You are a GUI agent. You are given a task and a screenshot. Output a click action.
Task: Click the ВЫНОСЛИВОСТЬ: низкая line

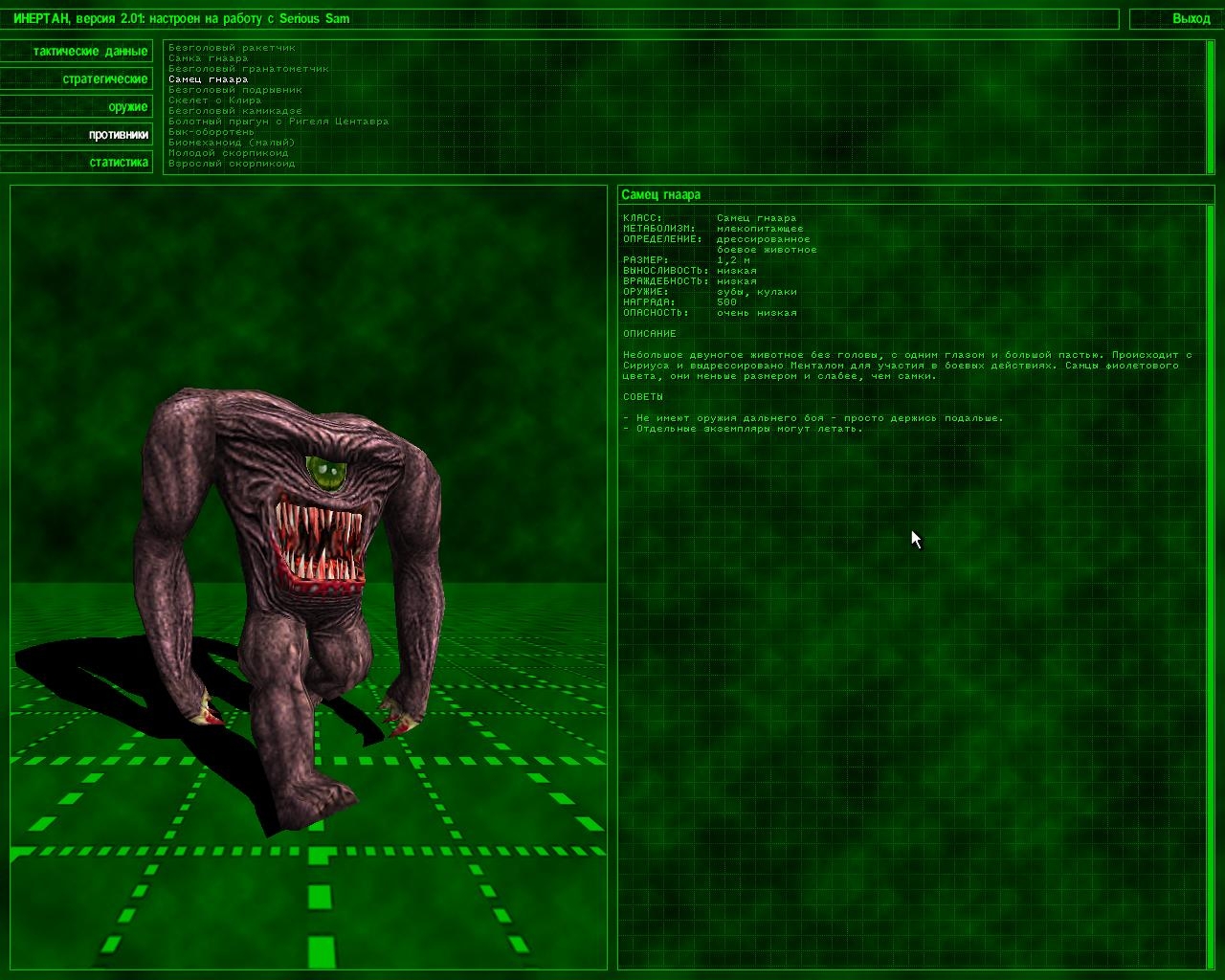[689, 270]
